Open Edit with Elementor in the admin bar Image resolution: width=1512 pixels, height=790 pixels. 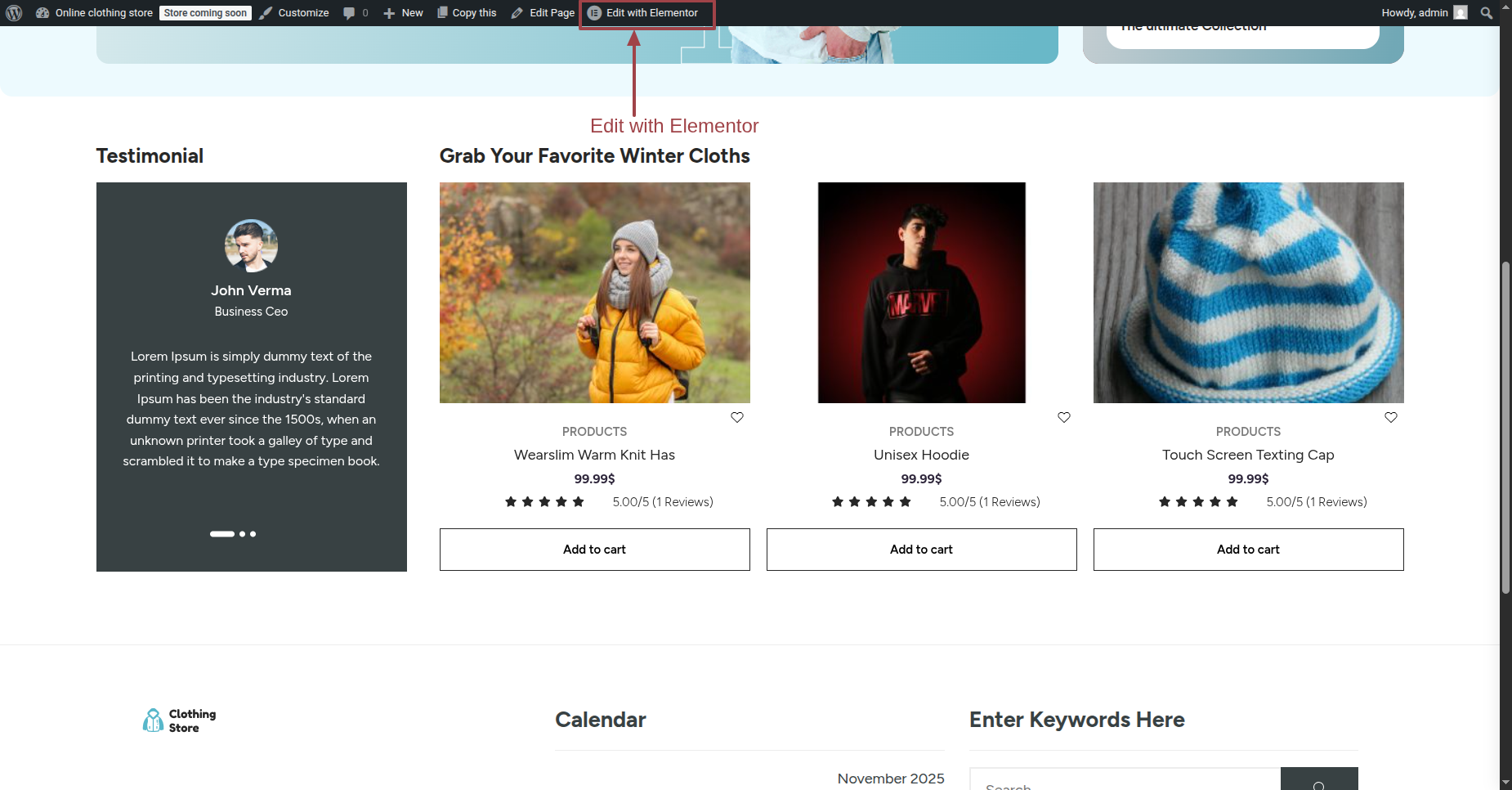pos(643,13)
